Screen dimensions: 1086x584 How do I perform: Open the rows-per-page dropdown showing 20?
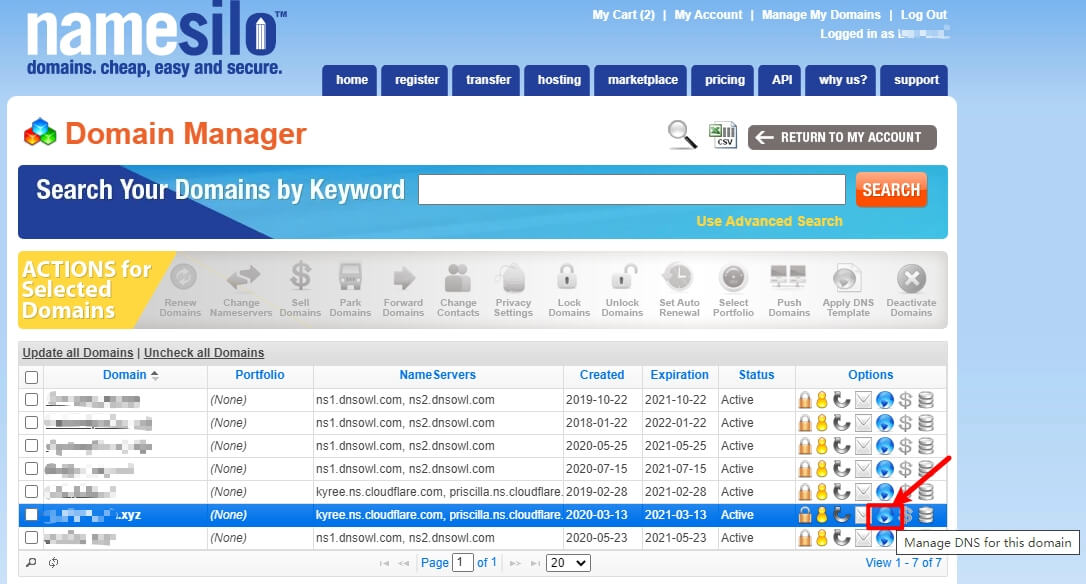[x=568, y=563]
